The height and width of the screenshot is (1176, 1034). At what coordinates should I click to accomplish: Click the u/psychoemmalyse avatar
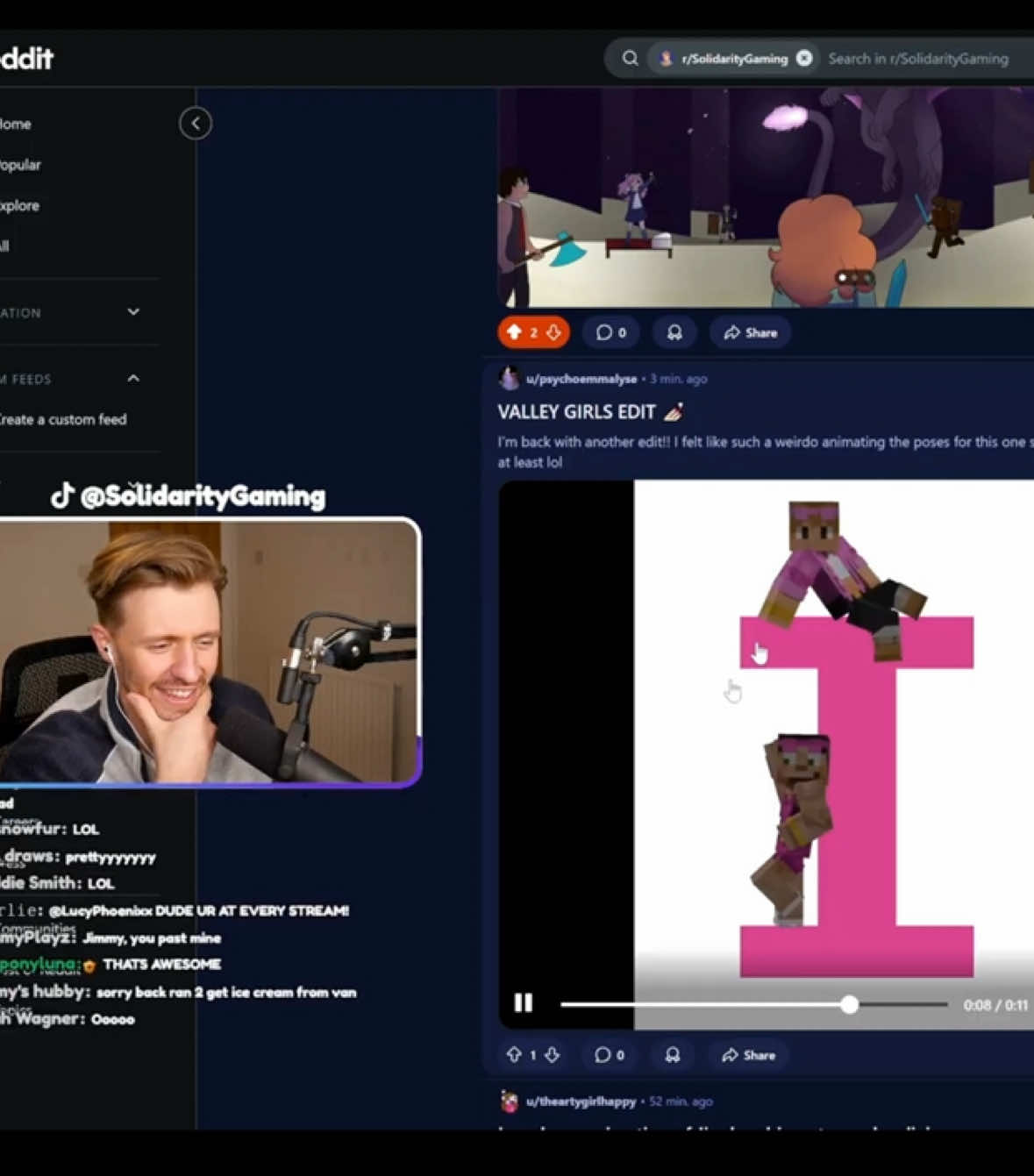509,379
